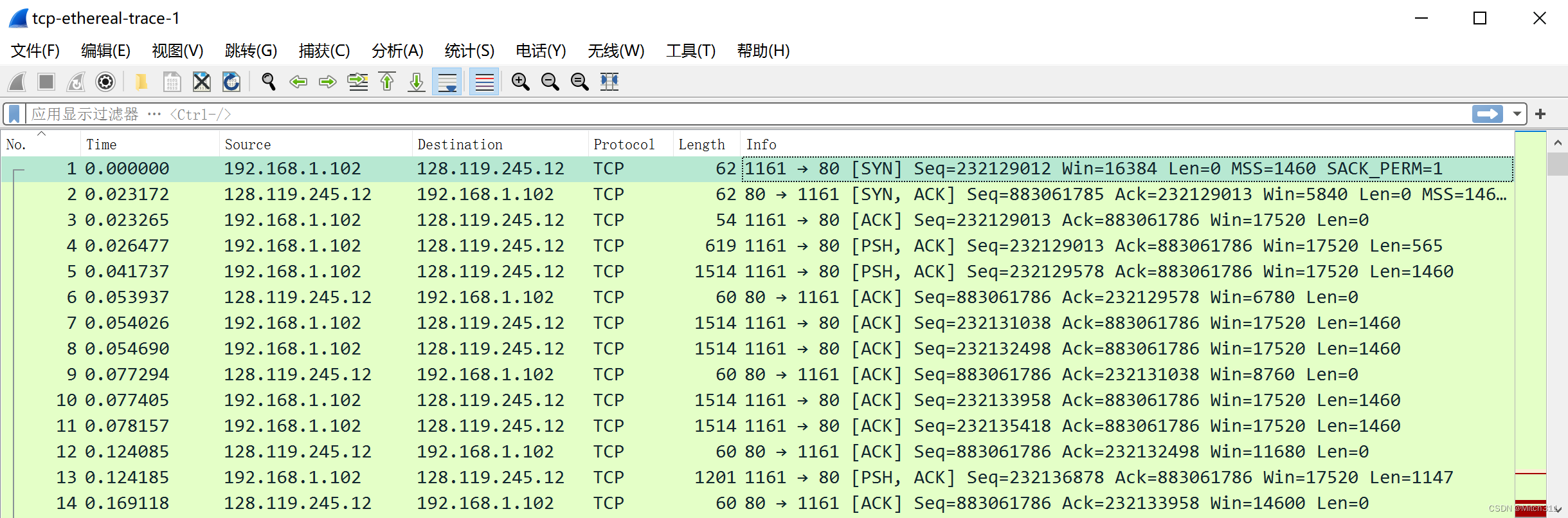Sort by the Info column header
The height and width of the screenshot is (518, 1568).
1127,144
